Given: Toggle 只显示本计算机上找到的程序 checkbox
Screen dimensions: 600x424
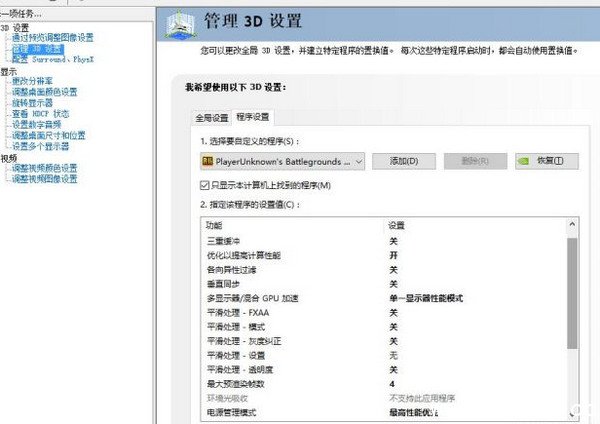Looking at the screenshot, I should pos(204,185).
